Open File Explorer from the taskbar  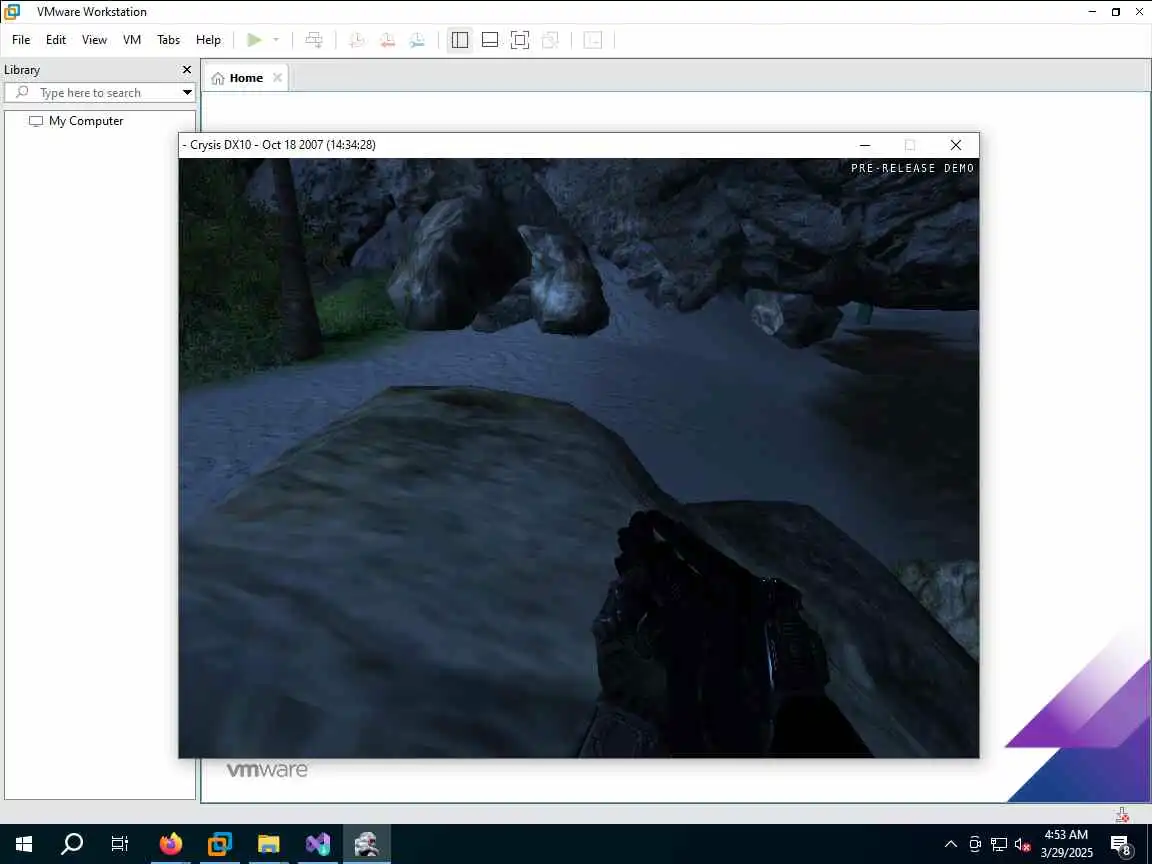tap(269, 843)
